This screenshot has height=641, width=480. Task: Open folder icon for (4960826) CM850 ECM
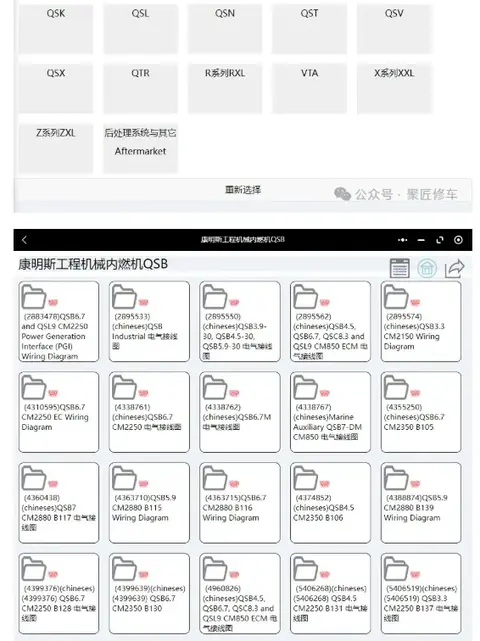pyautogui.click(x=215, y=569)
